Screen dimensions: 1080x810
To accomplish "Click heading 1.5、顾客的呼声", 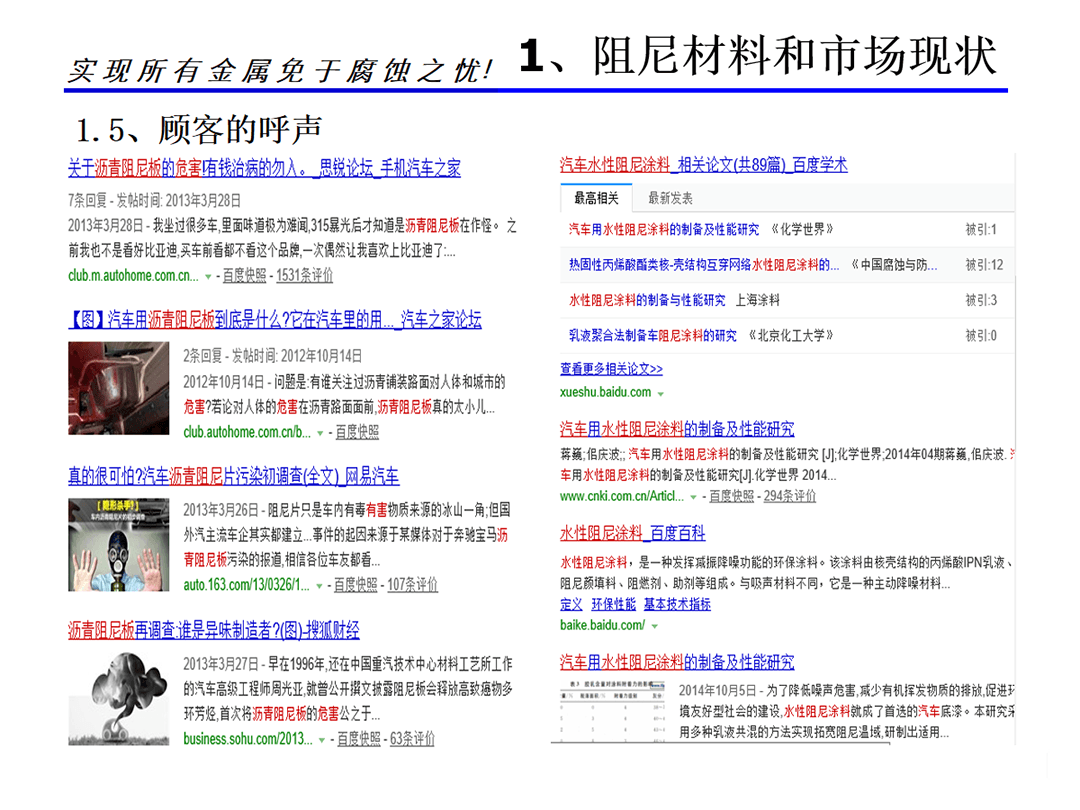I will tap(198, 129).
